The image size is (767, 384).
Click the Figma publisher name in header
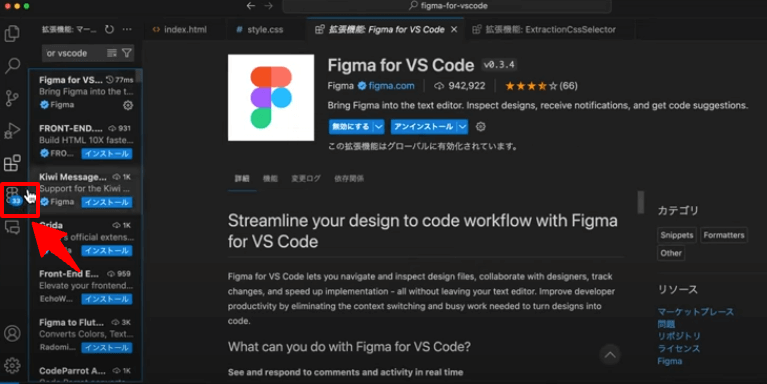pyautogui.click(x=340, y=86)
